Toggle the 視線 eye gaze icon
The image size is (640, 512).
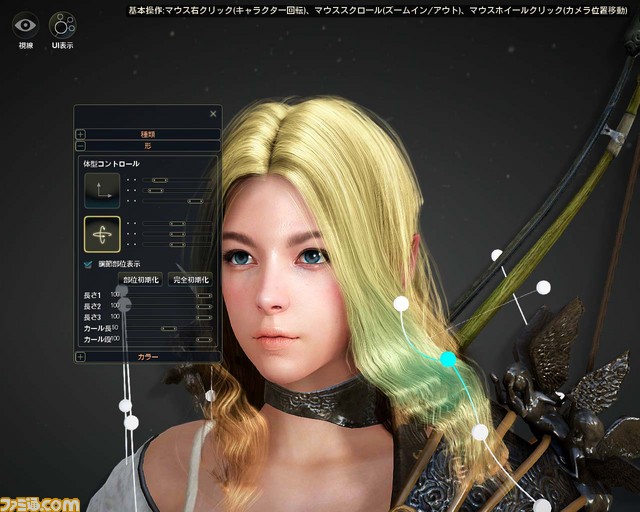pos(25,25)
